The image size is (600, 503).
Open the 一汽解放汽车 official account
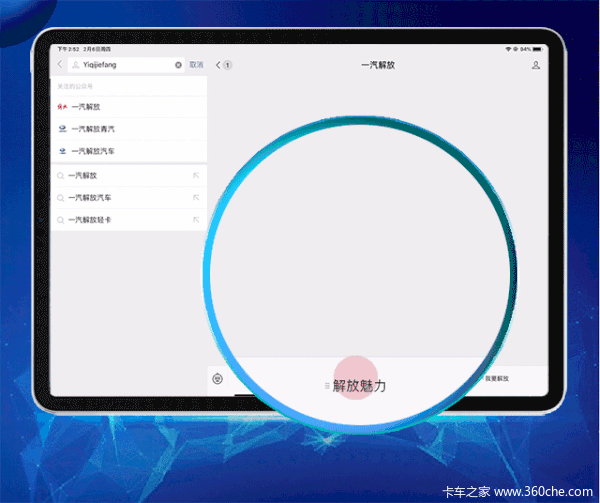[x=129, y=151]
